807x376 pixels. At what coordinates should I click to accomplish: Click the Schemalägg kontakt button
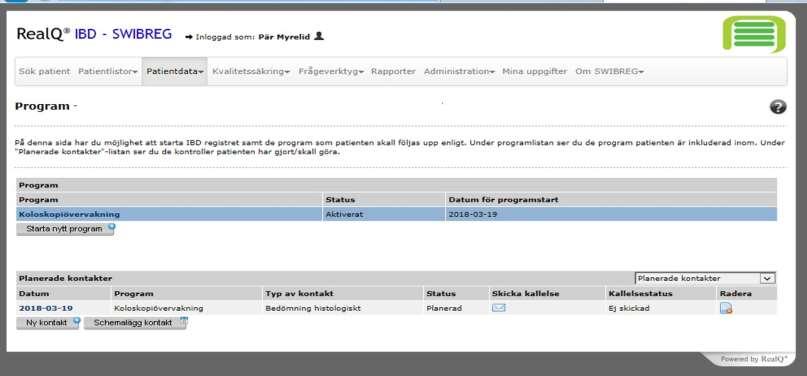135,323
